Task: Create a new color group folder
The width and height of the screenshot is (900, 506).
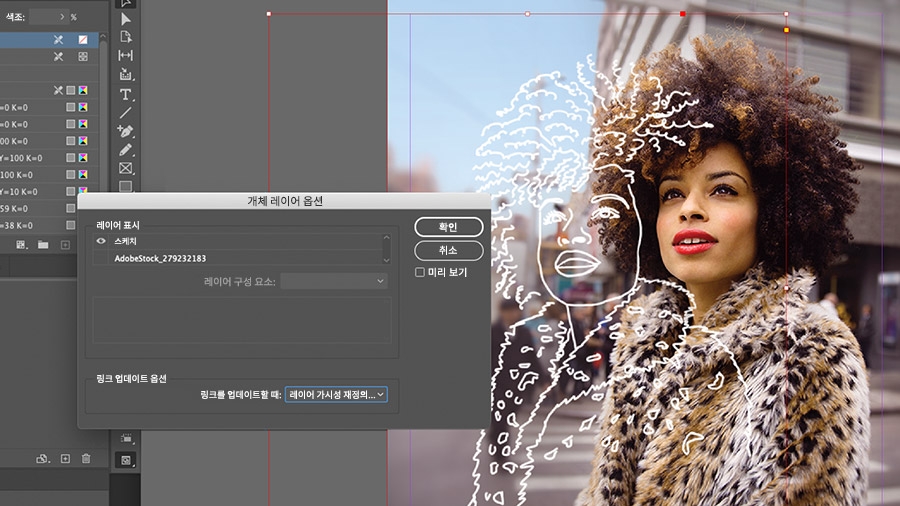Action: pyautogui.click(x=43, y=245)
